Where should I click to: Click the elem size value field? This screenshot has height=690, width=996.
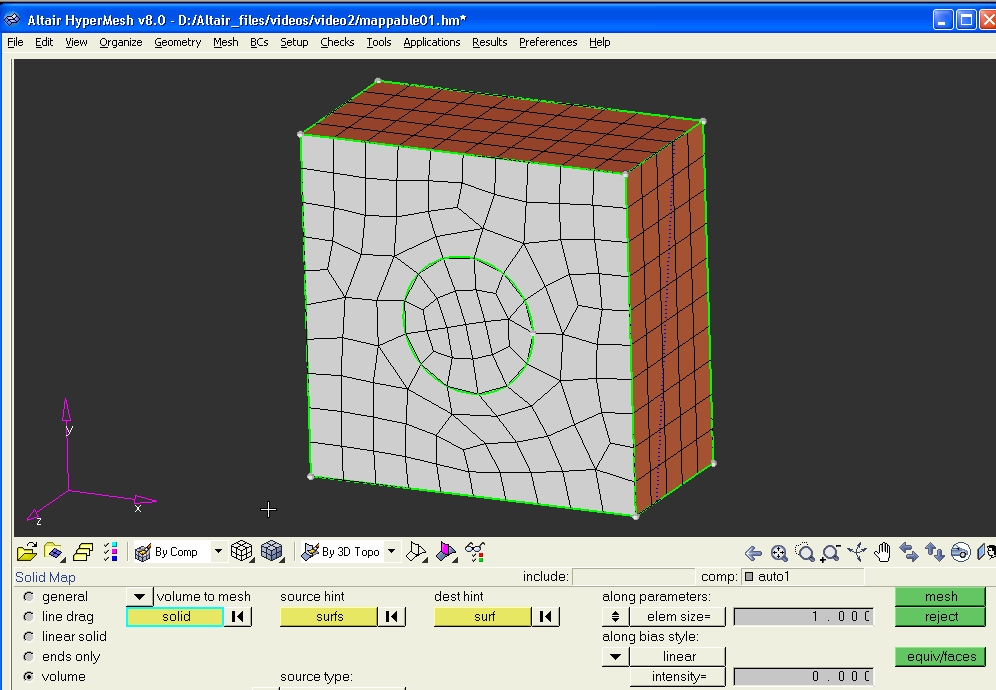(x=804, y=616)
